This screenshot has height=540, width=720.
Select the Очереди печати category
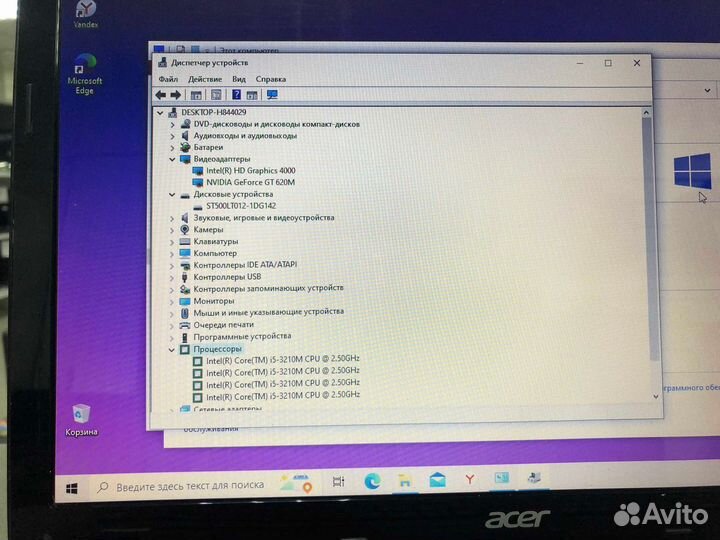coord(224,325)
